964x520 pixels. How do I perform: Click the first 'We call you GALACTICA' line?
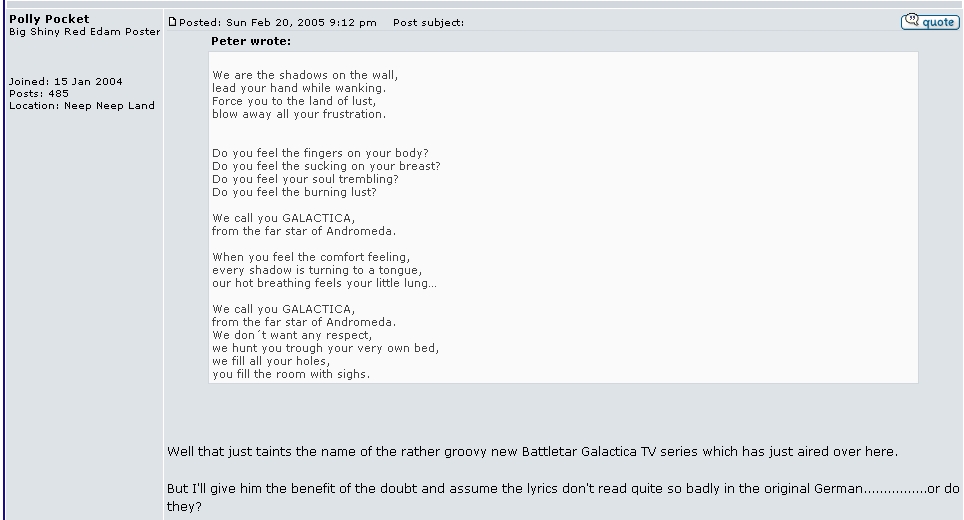pos(283,218)
